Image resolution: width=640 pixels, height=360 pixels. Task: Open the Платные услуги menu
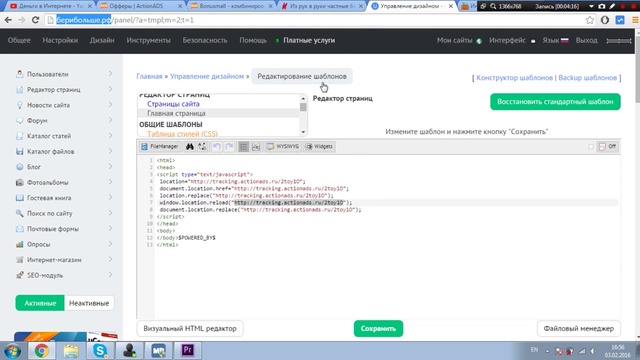(x=309, y=40)
